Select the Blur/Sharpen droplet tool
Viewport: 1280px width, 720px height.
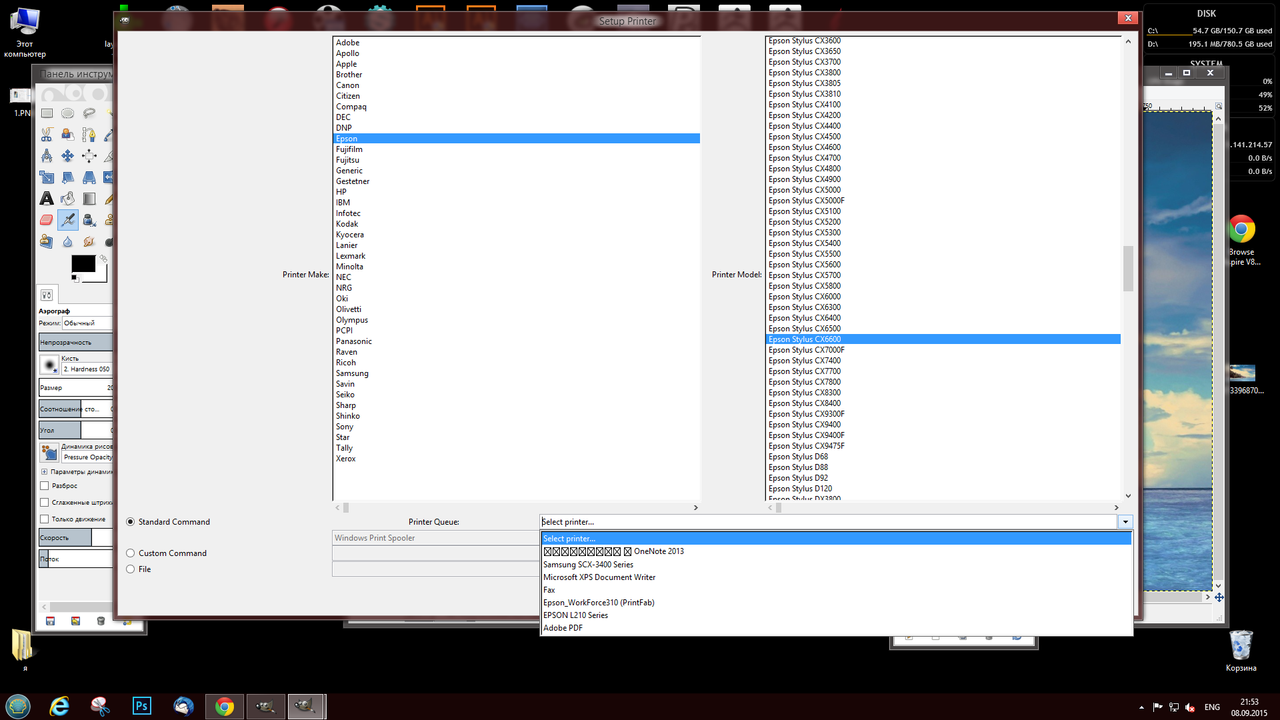[x=67, y=241]
